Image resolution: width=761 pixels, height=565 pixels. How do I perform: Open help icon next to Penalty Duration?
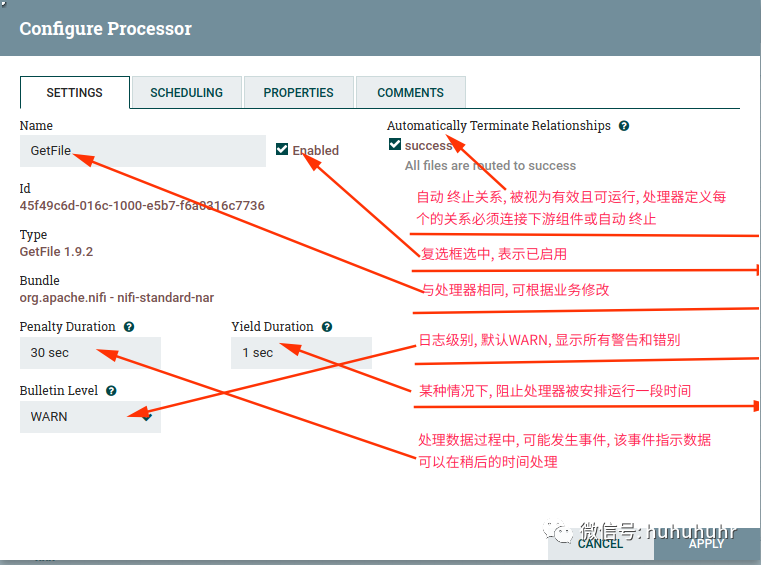pos(129,327)
